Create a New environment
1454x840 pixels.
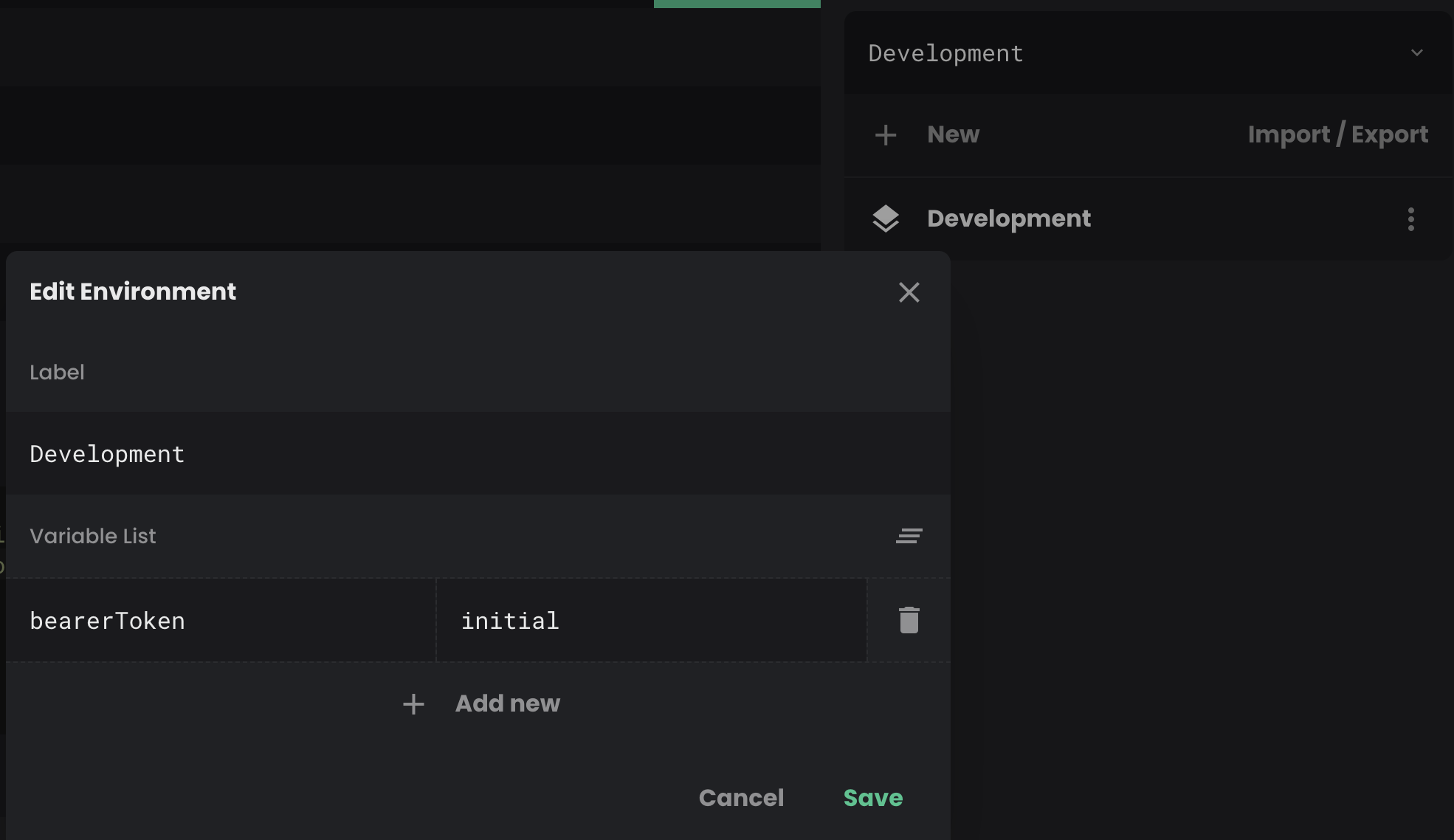(952, 134)
